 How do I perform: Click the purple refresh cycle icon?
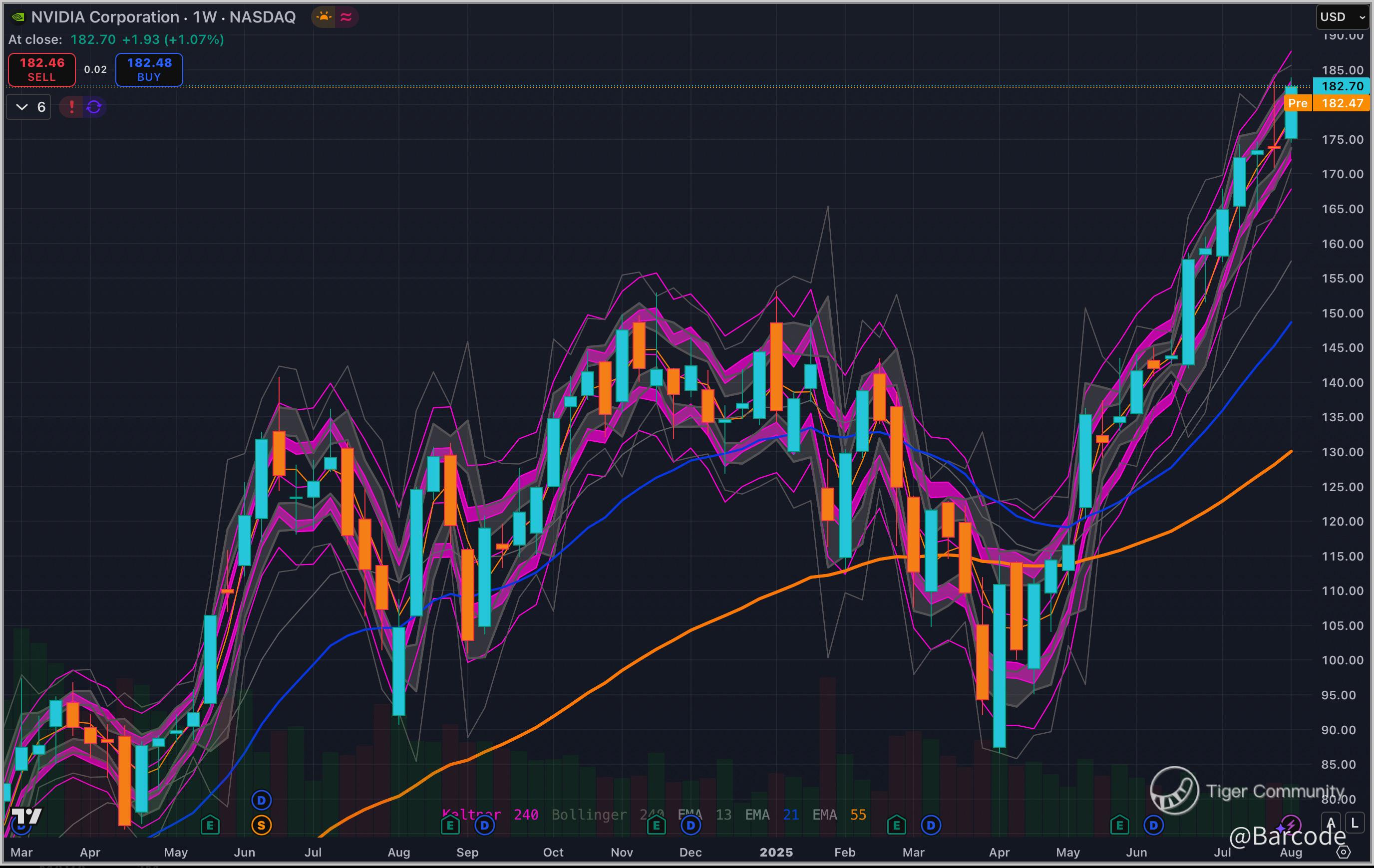94,107
